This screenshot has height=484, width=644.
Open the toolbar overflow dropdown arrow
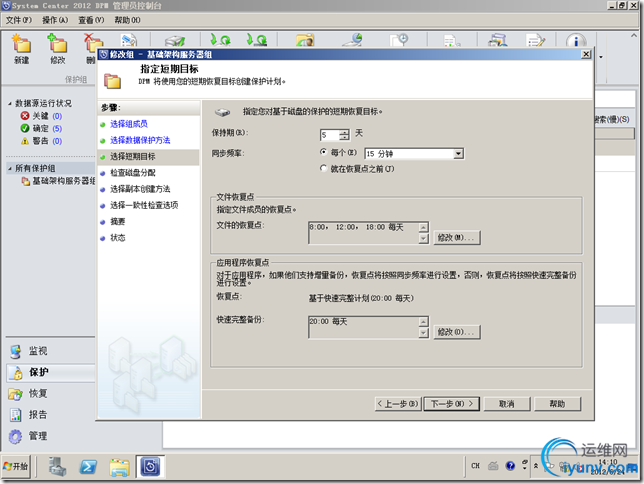click(x=601, y=57)
